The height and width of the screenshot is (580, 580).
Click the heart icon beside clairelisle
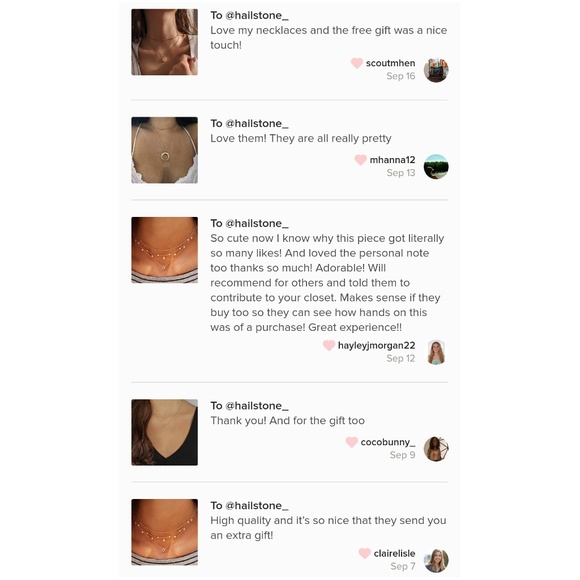pos(365,553)
